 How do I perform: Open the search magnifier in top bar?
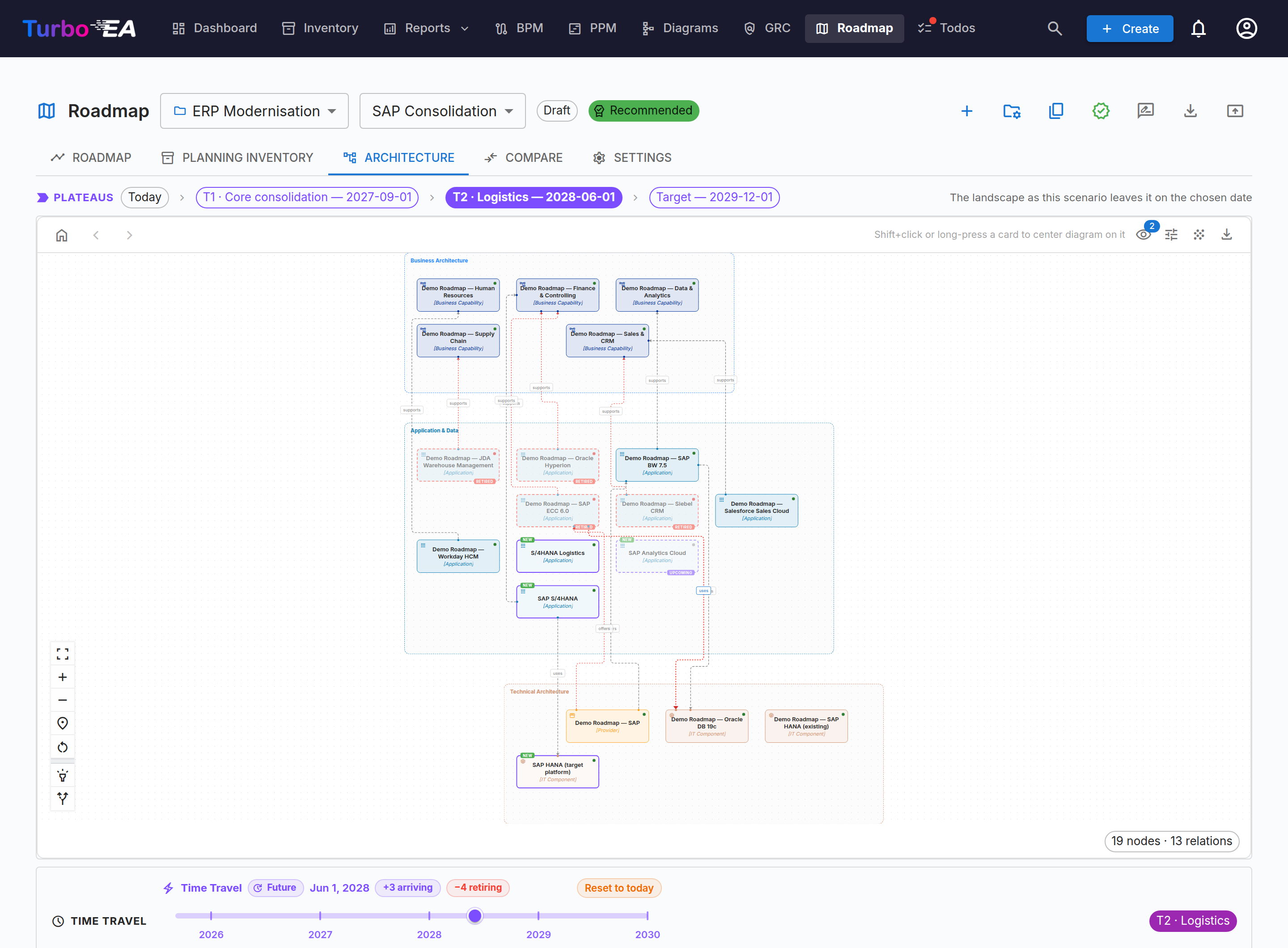point(1055,28)
